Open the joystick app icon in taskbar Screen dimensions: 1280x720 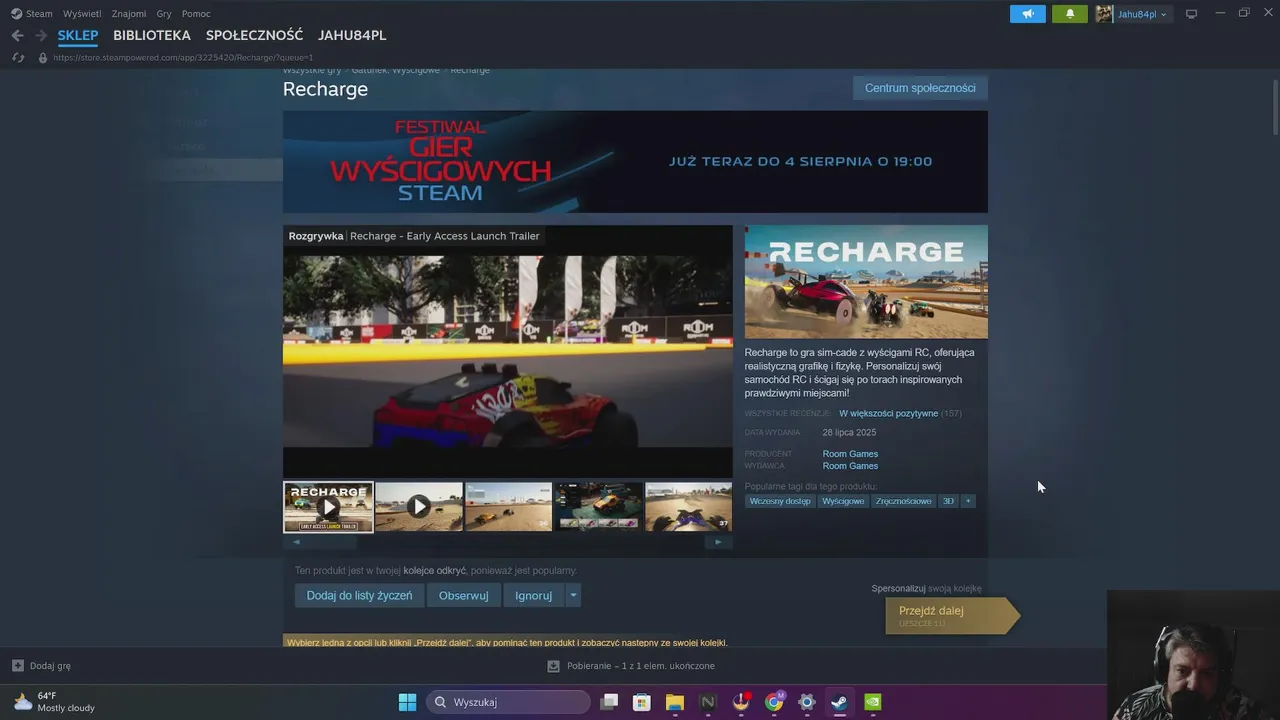pyautogui.click(x=741, y=702)
